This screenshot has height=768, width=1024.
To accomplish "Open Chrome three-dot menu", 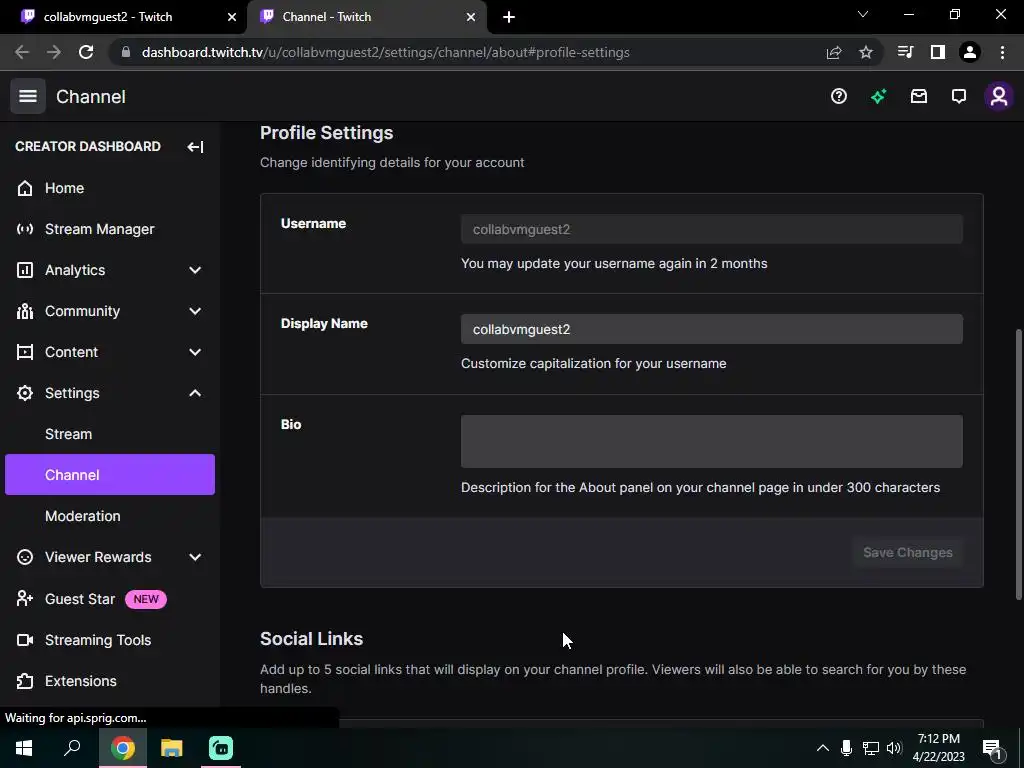I will (1002, 52).
